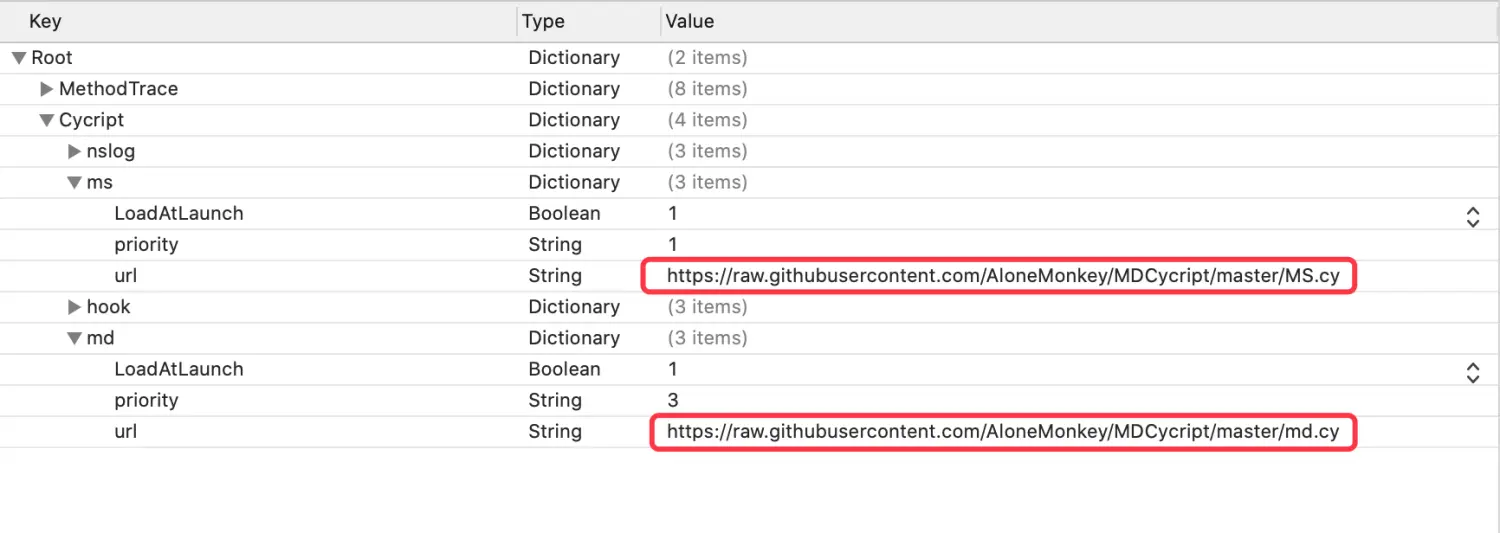1500x533 pixels.
Task: Select the LoadAtLaunch key under ms
Action: pyautogui.click(x=178, y=214)
